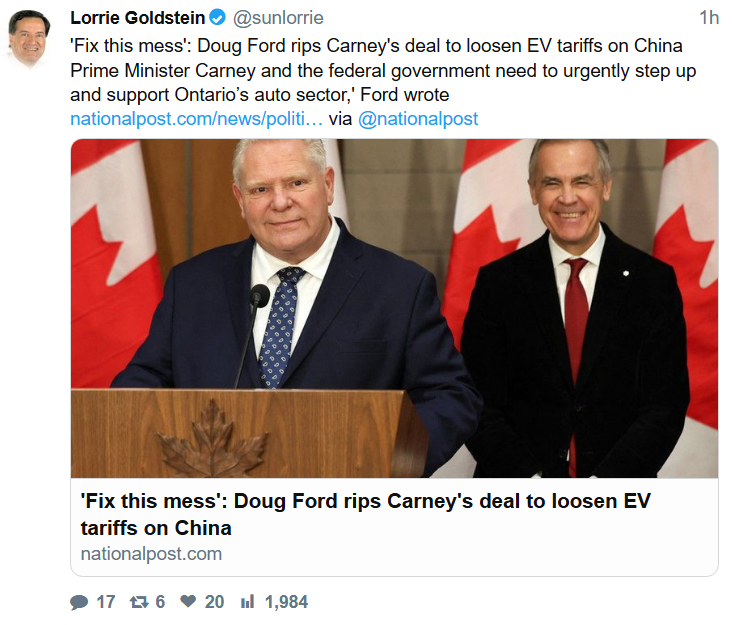Follow the nationalpost.com/news/politi… link
732x625 pixels.
click(x=196, y=118)
